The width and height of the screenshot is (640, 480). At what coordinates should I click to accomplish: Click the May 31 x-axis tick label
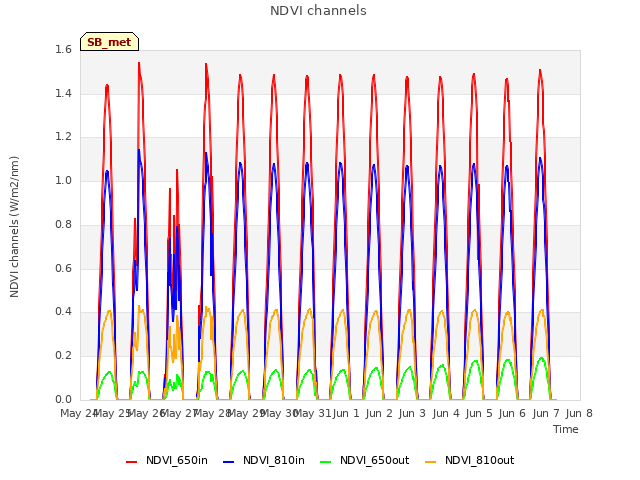312,413
